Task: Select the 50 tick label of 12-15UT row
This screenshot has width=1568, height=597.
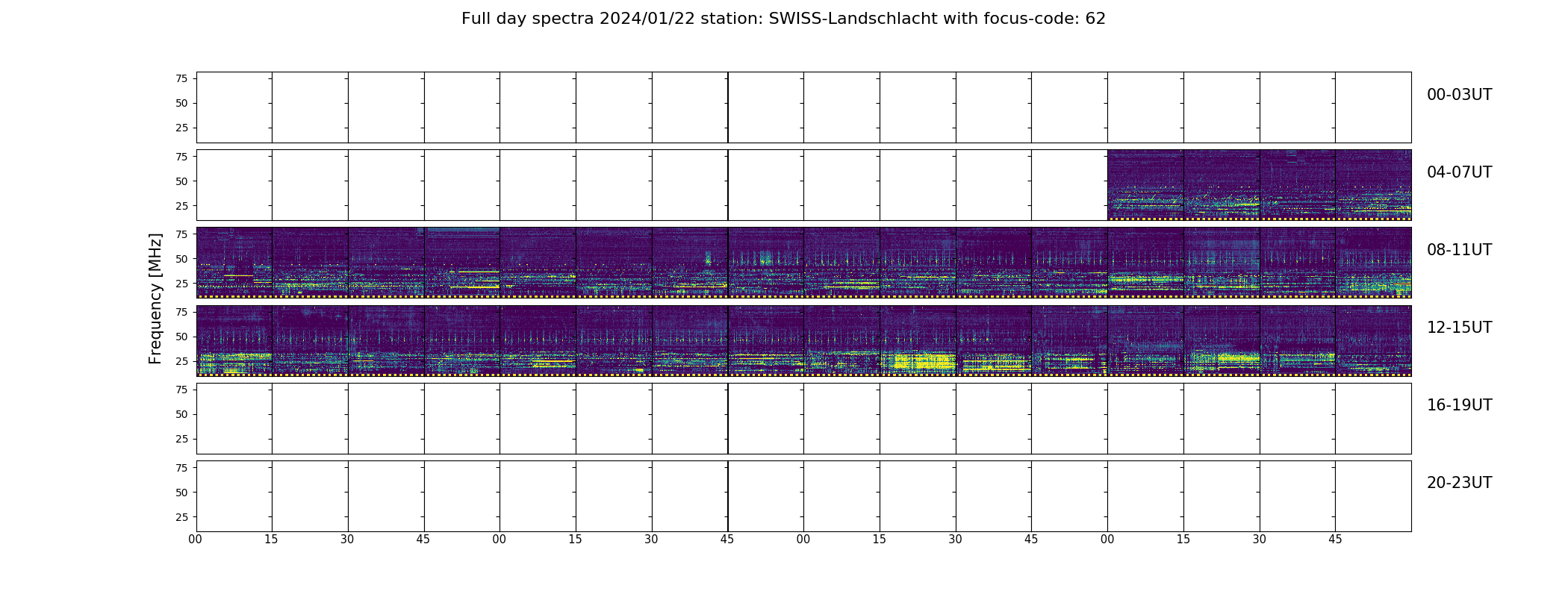Action: (x=181, y=336)
